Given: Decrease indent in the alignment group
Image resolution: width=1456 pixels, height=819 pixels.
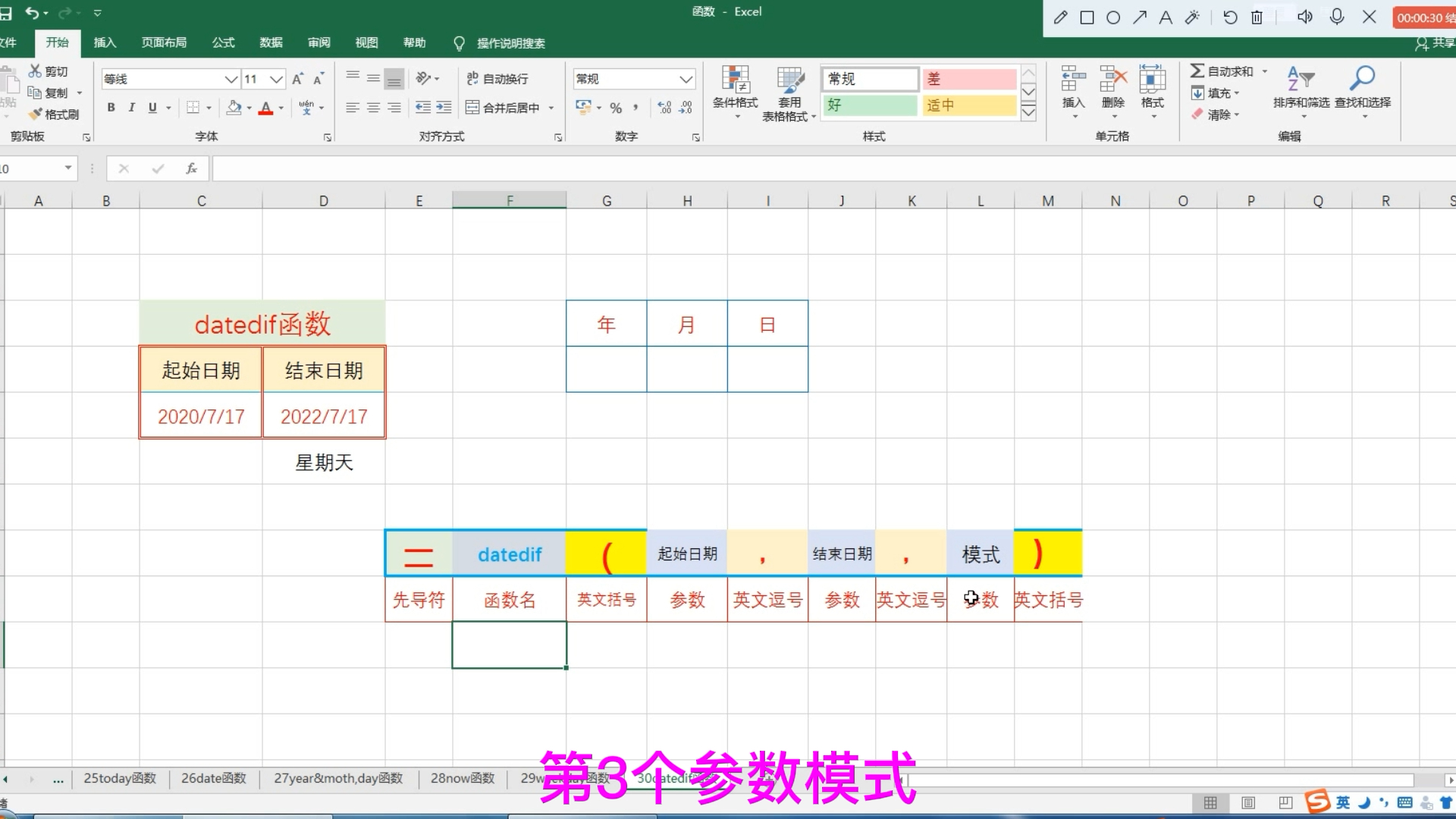Looking at the screenshot, I should (423, 108).
